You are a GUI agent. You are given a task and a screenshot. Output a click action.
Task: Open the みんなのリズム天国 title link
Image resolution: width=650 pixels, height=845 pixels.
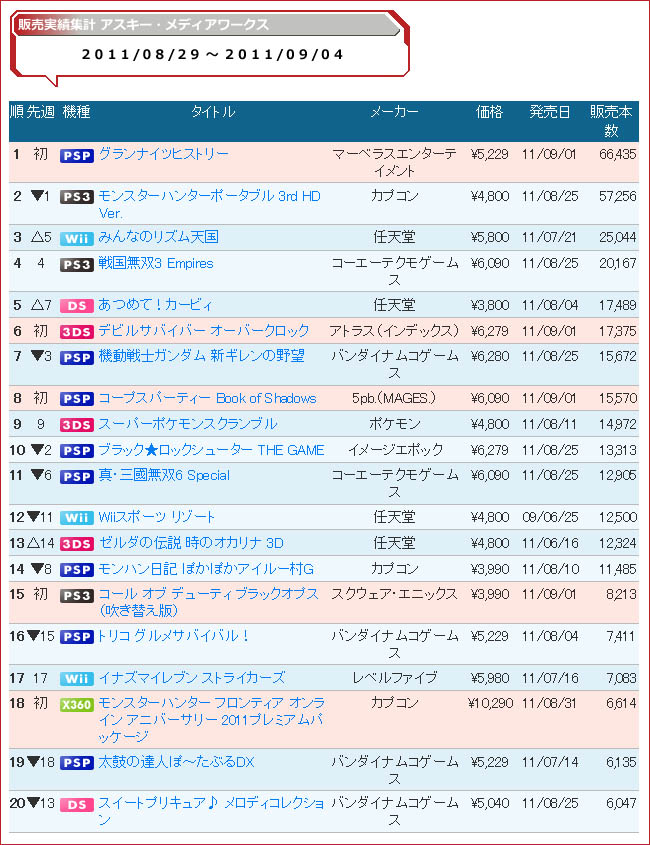coord(158,237)
